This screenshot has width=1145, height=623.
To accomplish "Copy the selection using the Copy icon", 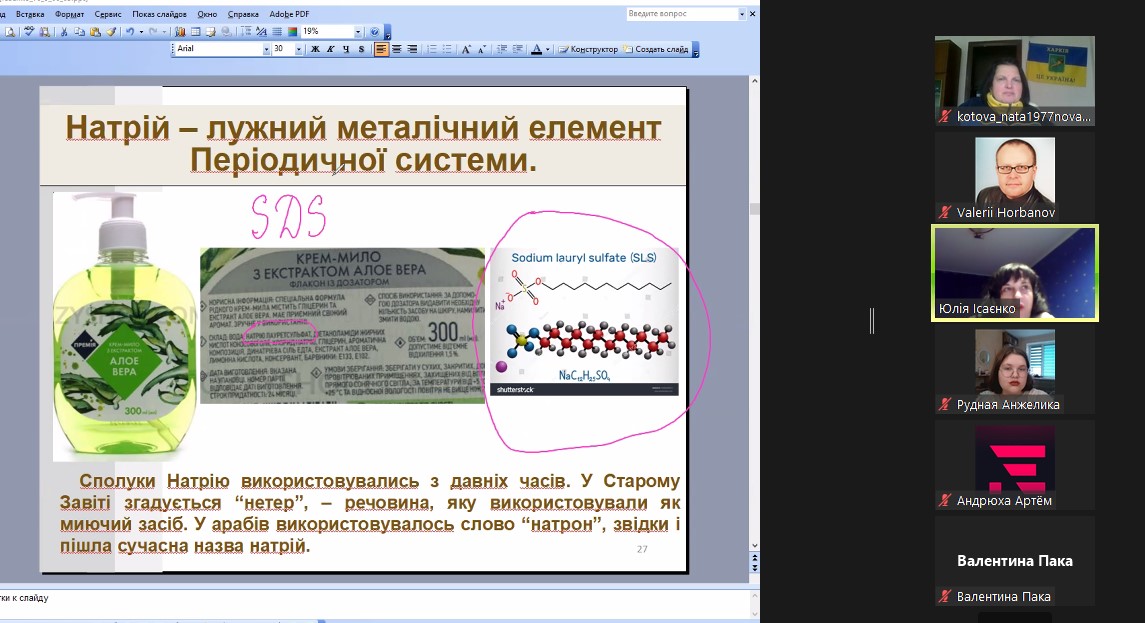I will coord(80,32).
